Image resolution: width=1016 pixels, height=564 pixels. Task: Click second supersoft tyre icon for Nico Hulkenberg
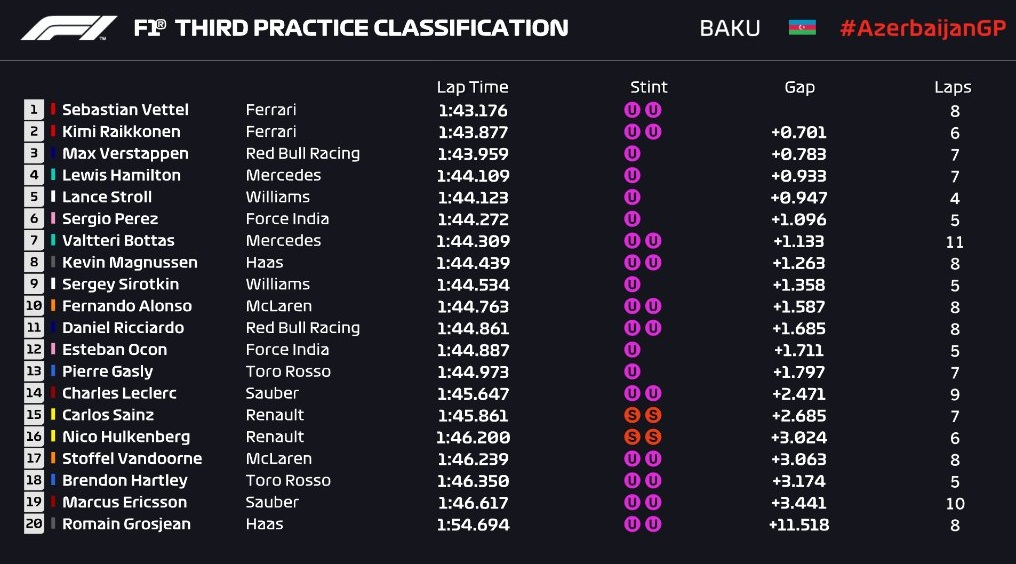point(653,437)
